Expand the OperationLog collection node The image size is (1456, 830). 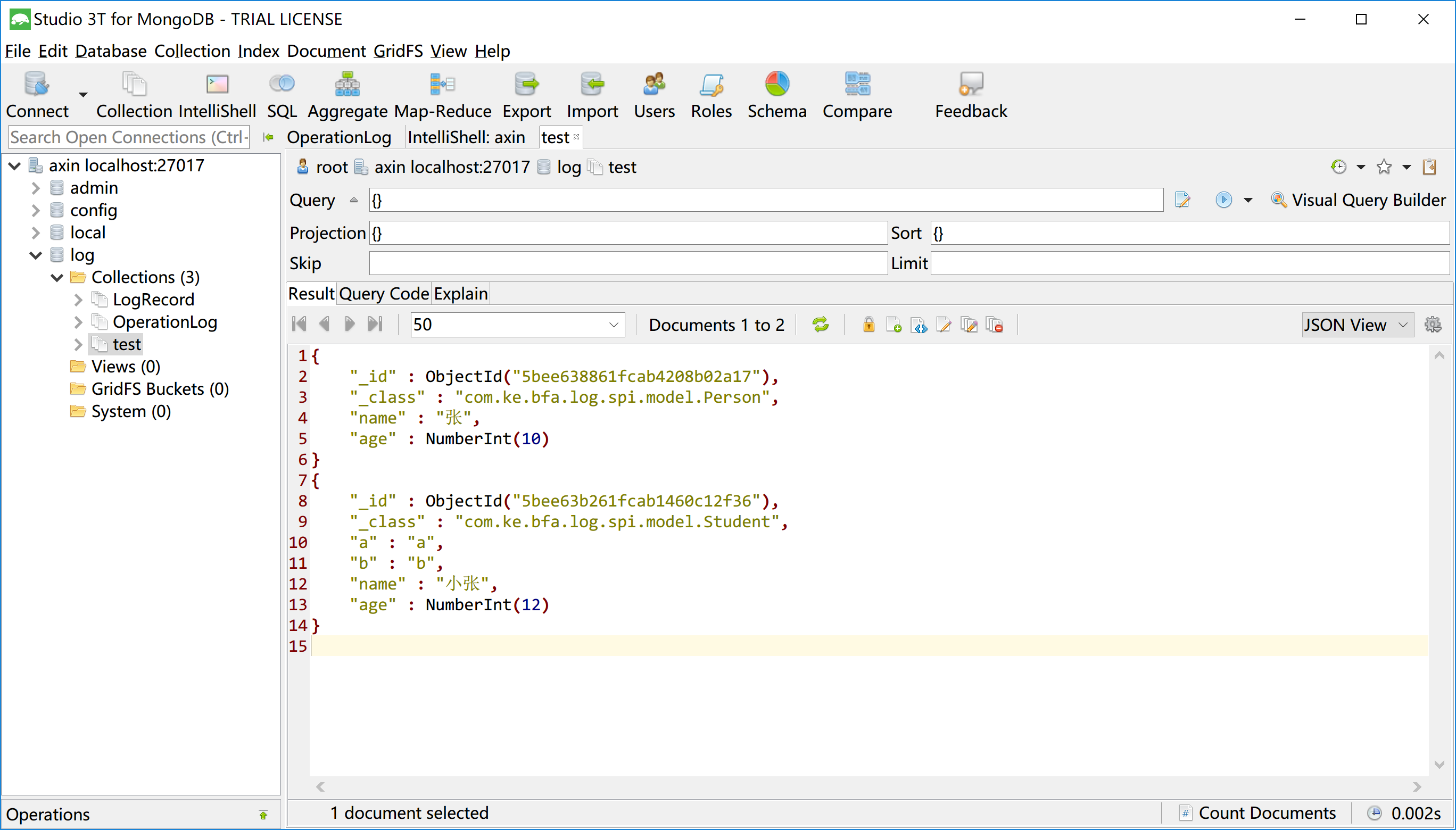(78, 322)
